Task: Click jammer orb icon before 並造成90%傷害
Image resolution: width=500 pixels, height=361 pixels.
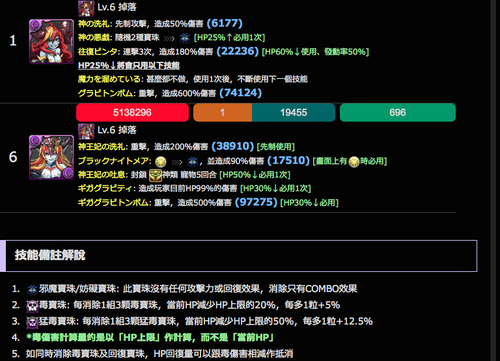Action: pos(192,162)
